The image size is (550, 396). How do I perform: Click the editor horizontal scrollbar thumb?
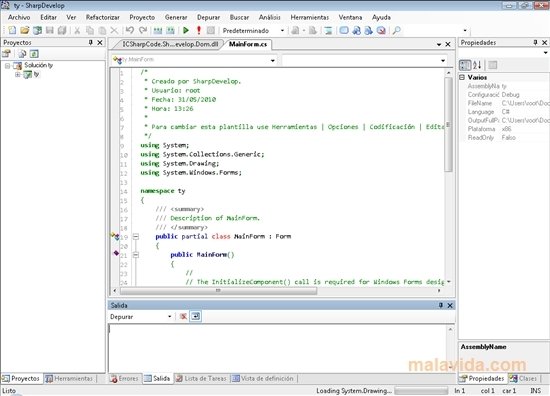click(218, 291)
